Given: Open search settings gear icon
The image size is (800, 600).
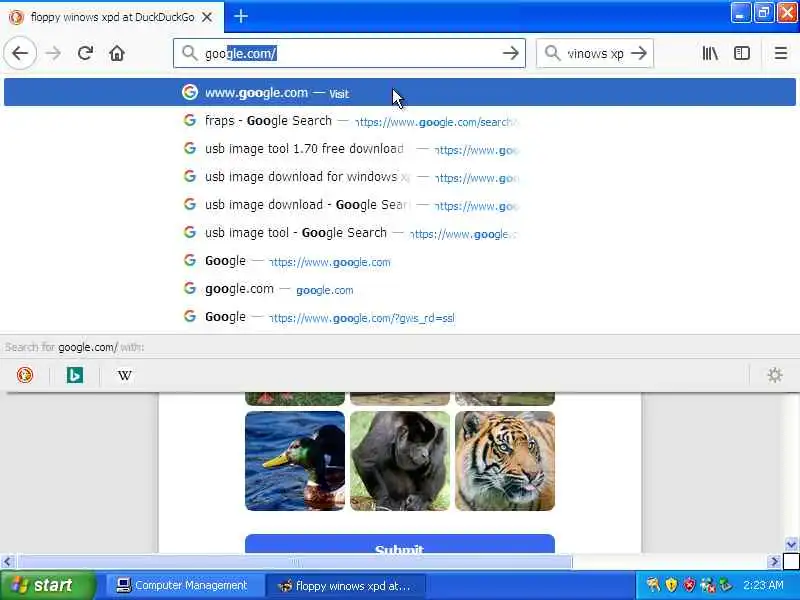Looking at the screenshot, I should 774,375.
